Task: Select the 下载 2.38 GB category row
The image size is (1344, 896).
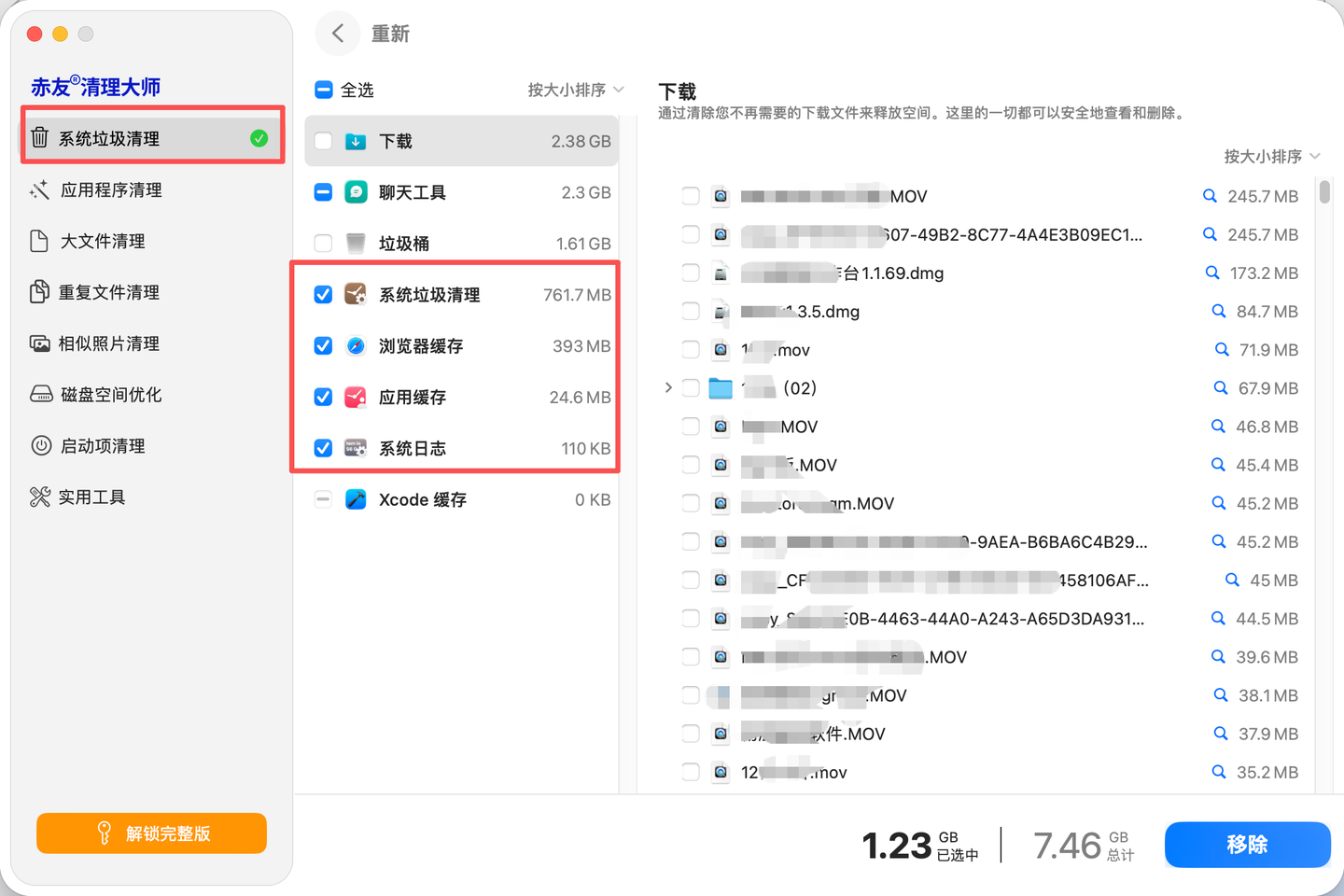Action: [x=462, y=141]
